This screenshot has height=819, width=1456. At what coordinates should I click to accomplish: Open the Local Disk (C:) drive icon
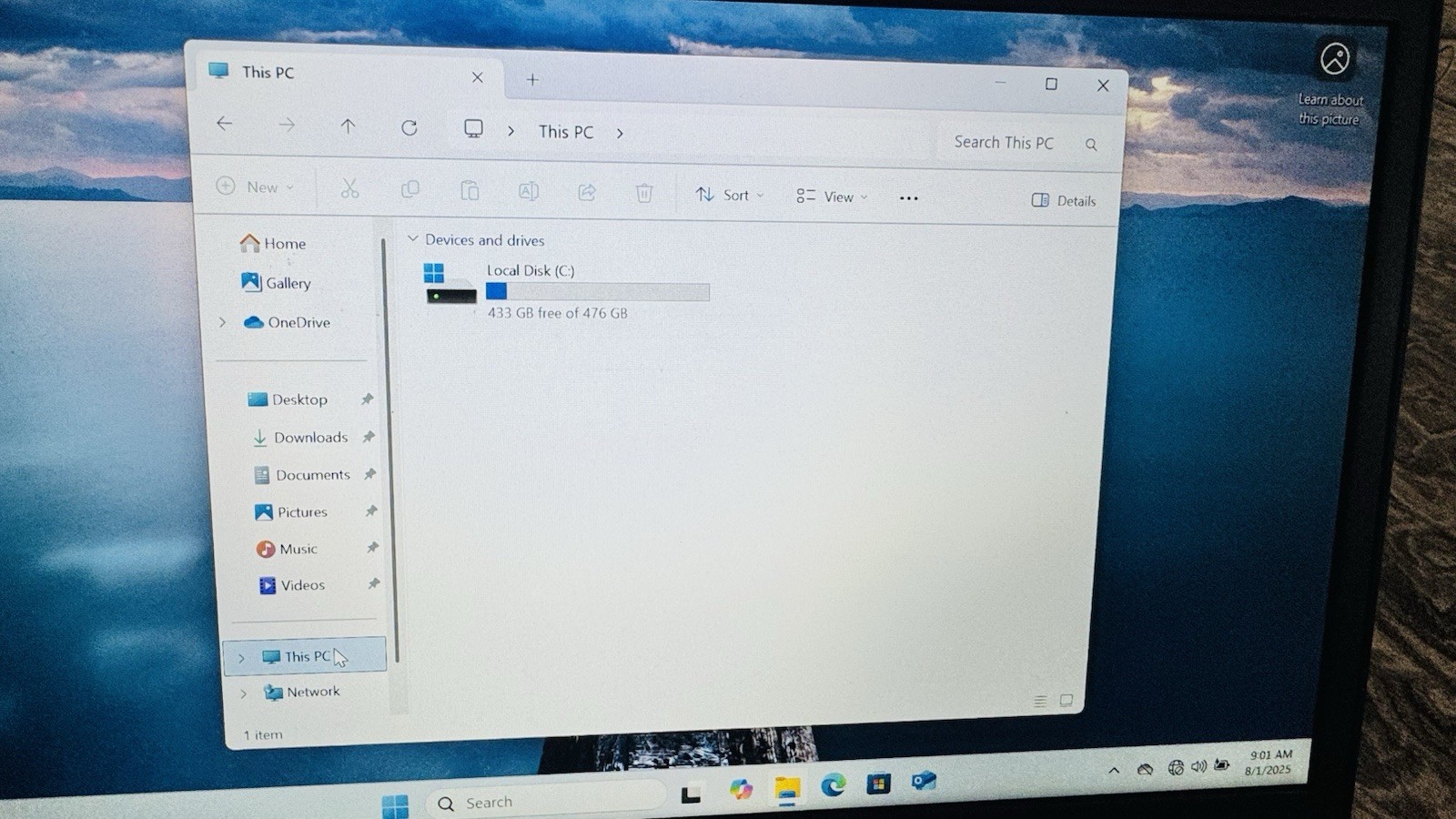click(x=450, y=285)
